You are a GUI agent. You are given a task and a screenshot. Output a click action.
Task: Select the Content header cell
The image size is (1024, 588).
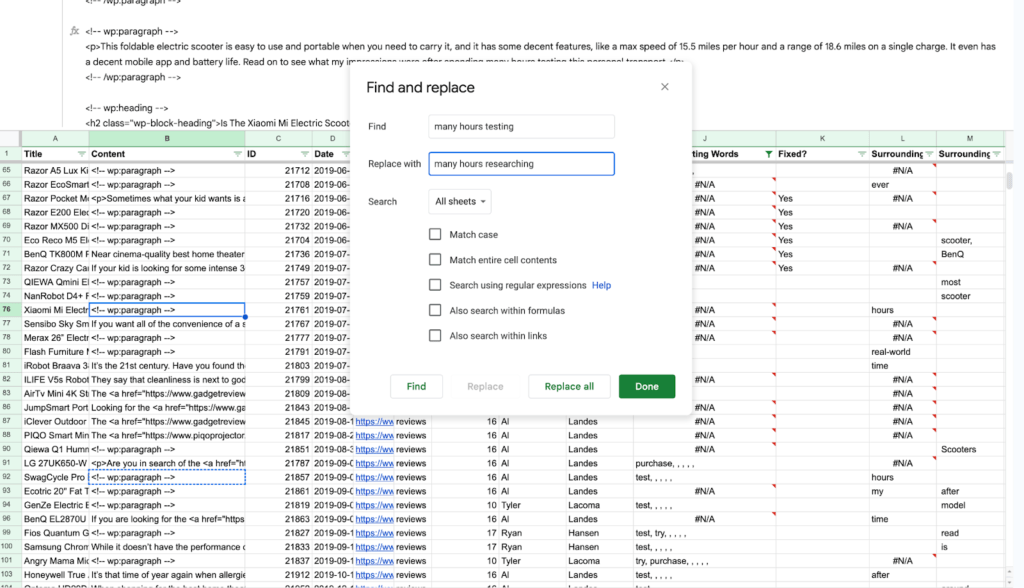click(167, 154)
